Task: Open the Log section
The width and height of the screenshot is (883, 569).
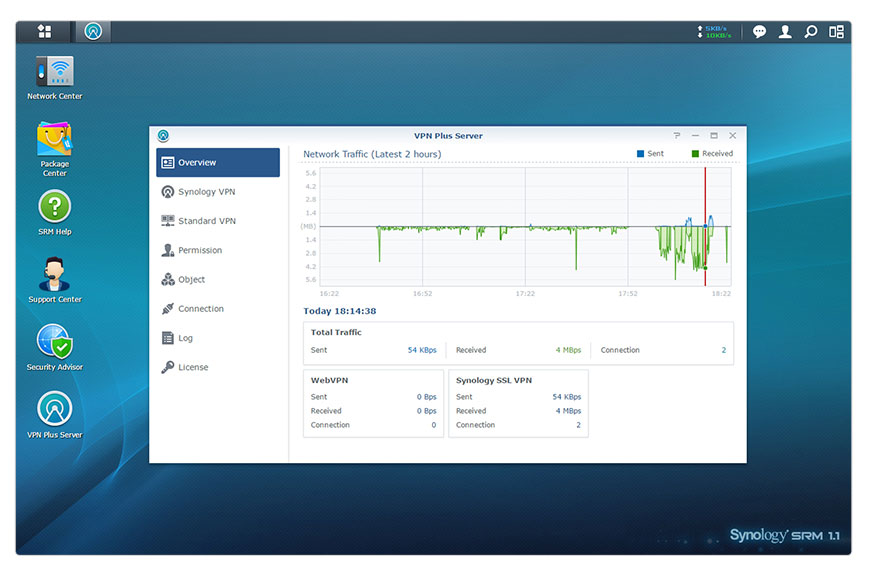Action: click(x=218, y=338)
